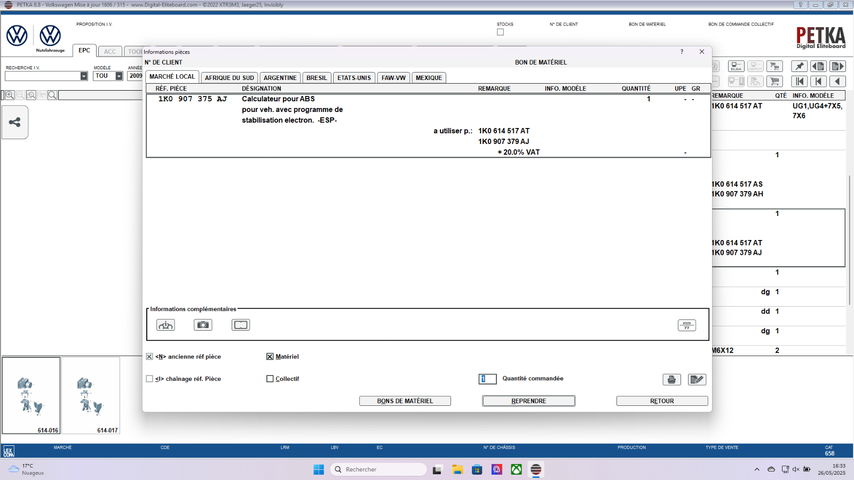Open the camera photo icon
Image resolution: width=854 pixels, height=480 pixels.
pos(203,325)
